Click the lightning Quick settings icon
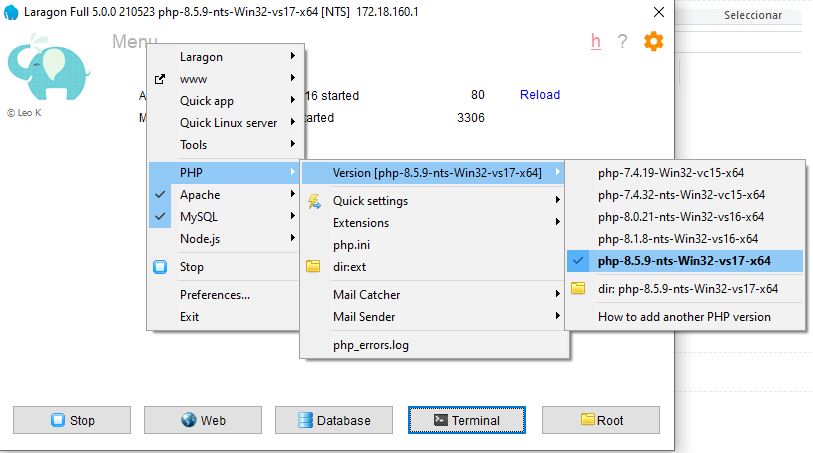Image resolution: width=813 pixels, height=453 pixels. [x=314, y=201]
